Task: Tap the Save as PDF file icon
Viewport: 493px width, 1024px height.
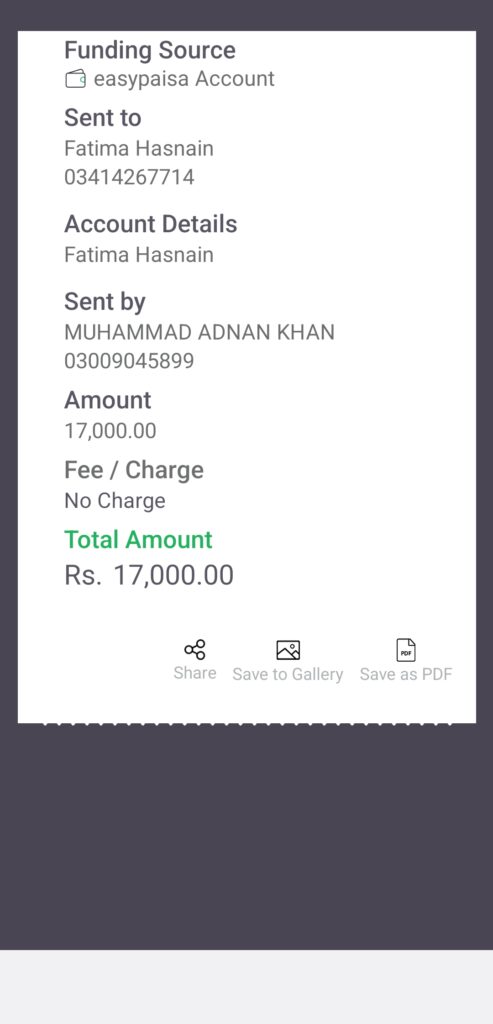Action: point(406,650)
